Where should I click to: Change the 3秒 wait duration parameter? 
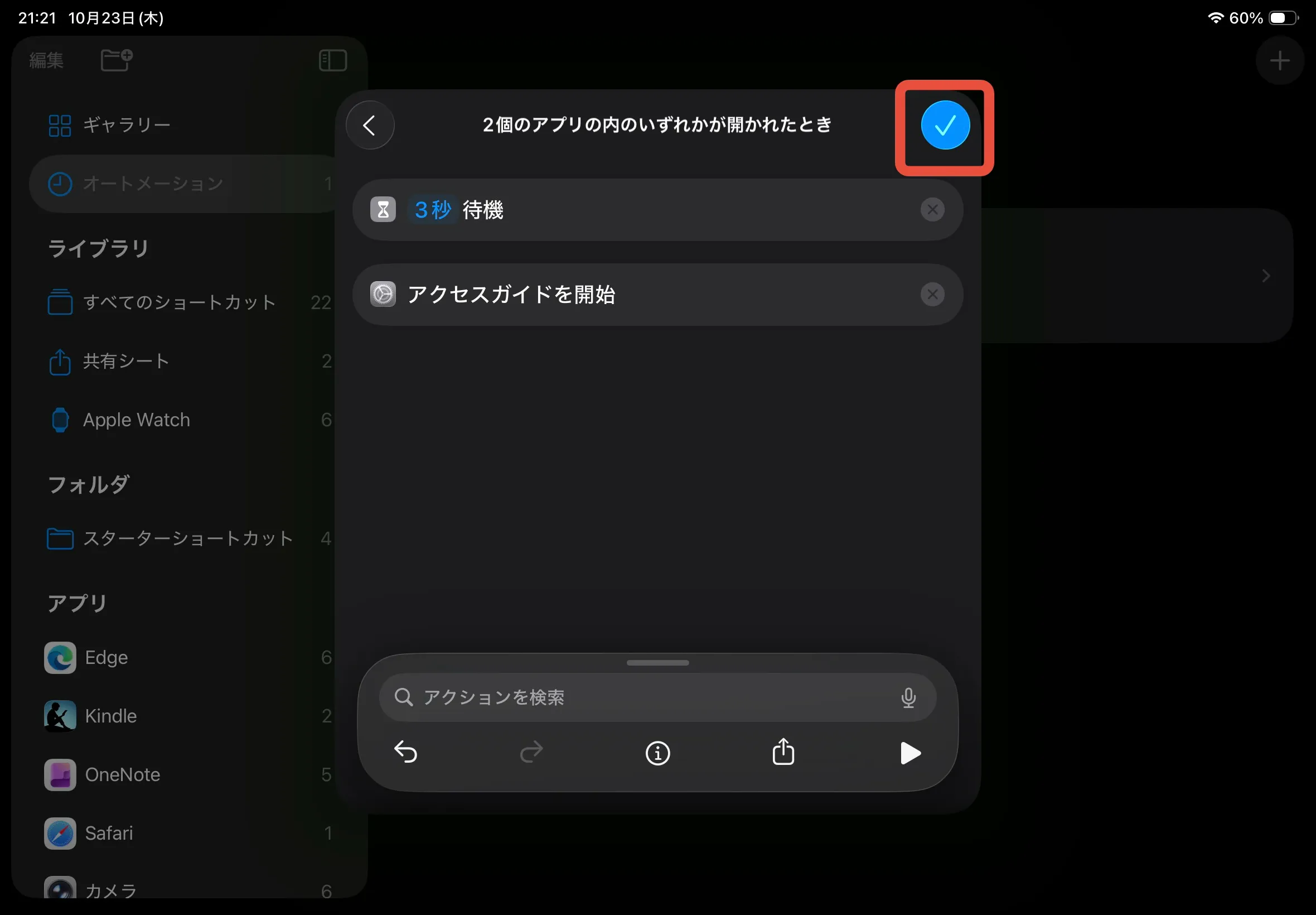pyautogui.click(x=433, y=210)
